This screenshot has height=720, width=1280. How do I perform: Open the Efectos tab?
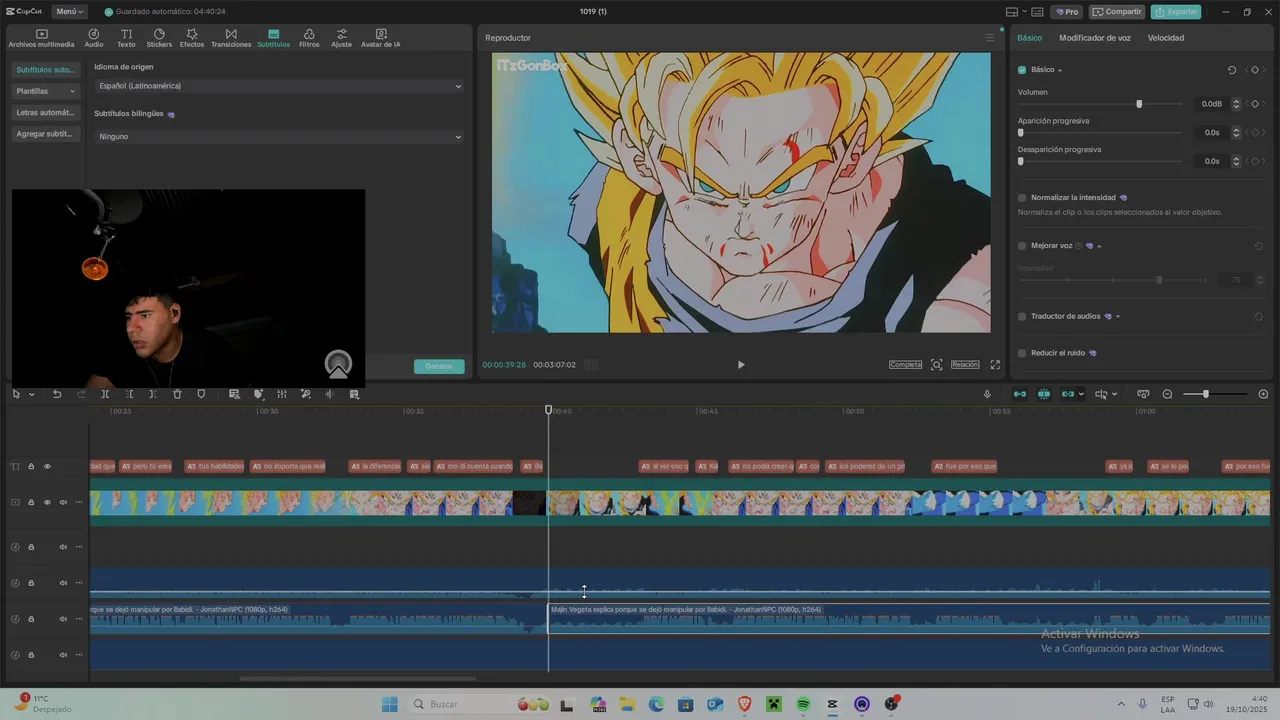pos(192,38)
